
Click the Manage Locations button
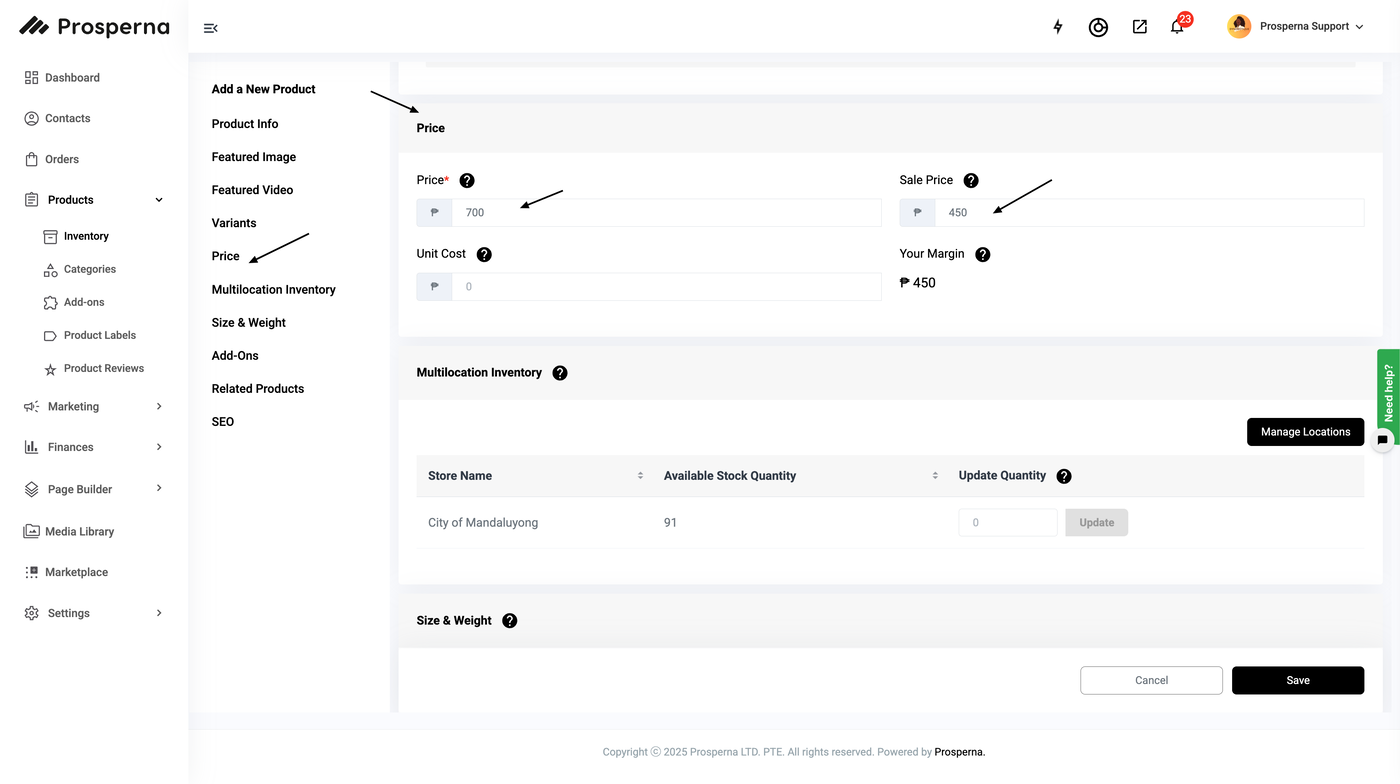point(1305,432)
